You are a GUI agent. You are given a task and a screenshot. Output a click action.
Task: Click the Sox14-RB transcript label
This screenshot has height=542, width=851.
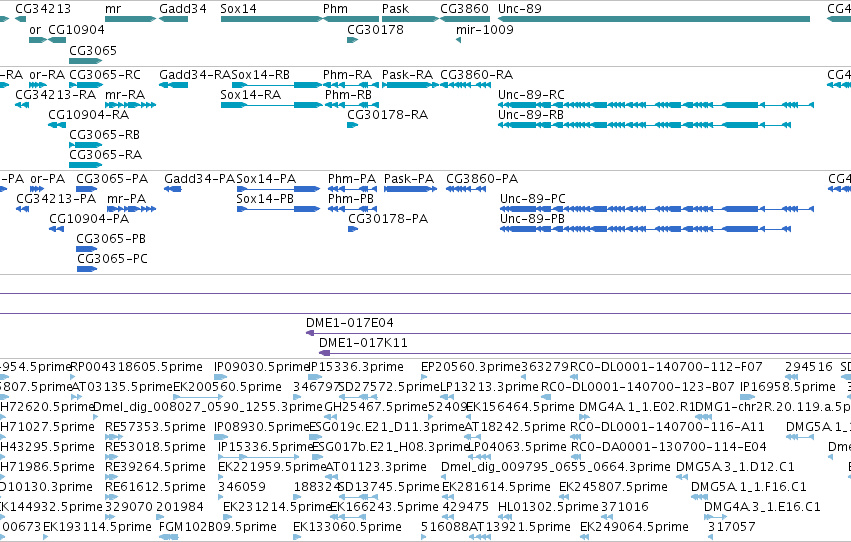click(261, 74)
